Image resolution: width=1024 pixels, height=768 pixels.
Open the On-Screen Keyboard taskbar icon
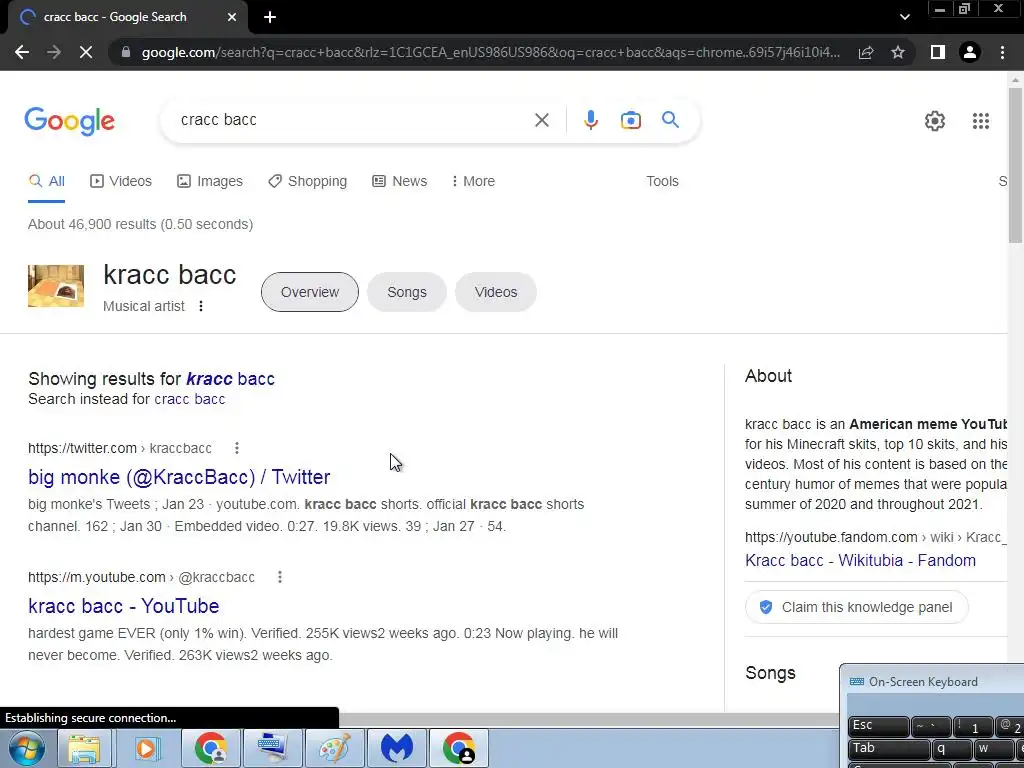tap(272, 748)
